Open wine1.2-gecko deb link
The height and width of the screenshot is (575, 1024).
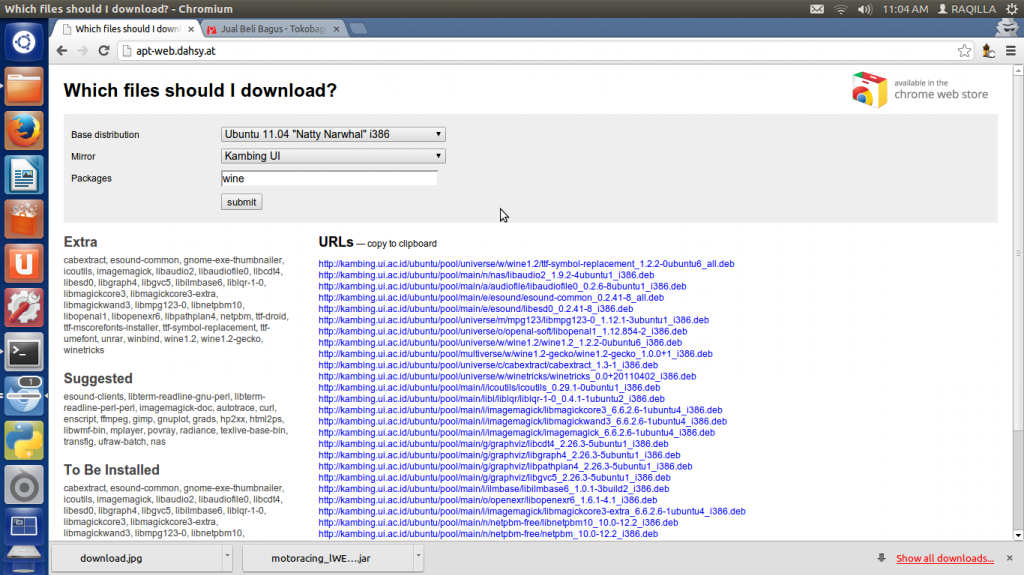click(x=515, y=354)
